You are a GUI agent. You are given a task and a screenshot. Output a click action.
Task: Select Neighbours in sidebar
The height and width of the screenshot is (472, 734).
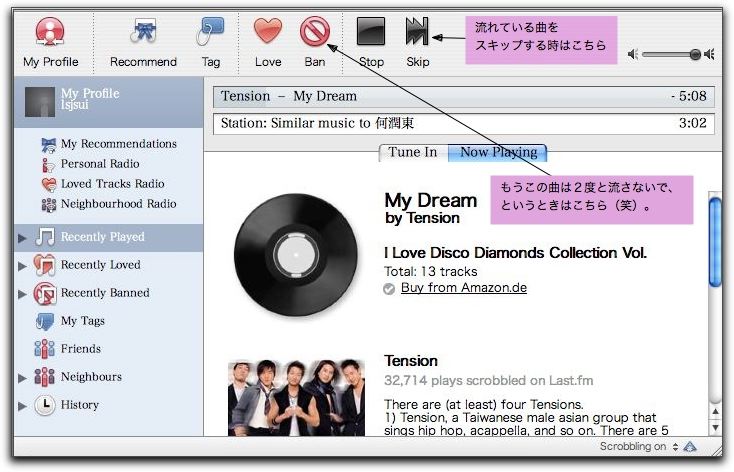pyautogui.click(x=109, y=377)
